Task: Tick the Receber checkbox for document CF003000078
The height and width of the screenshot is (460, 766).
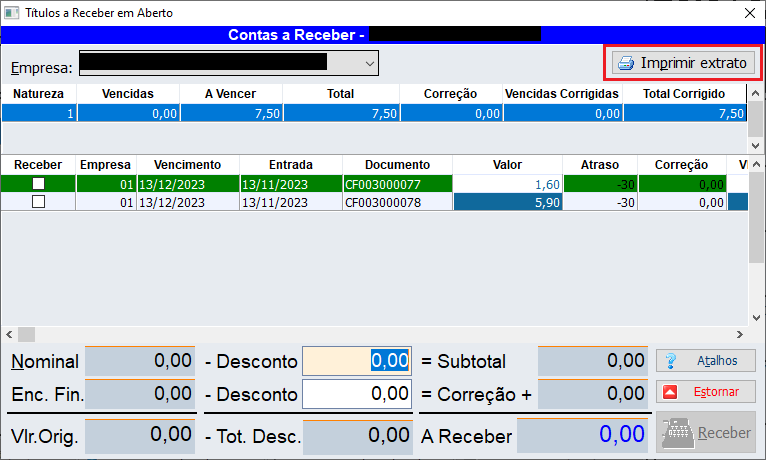Action: (x=39, y=201)
